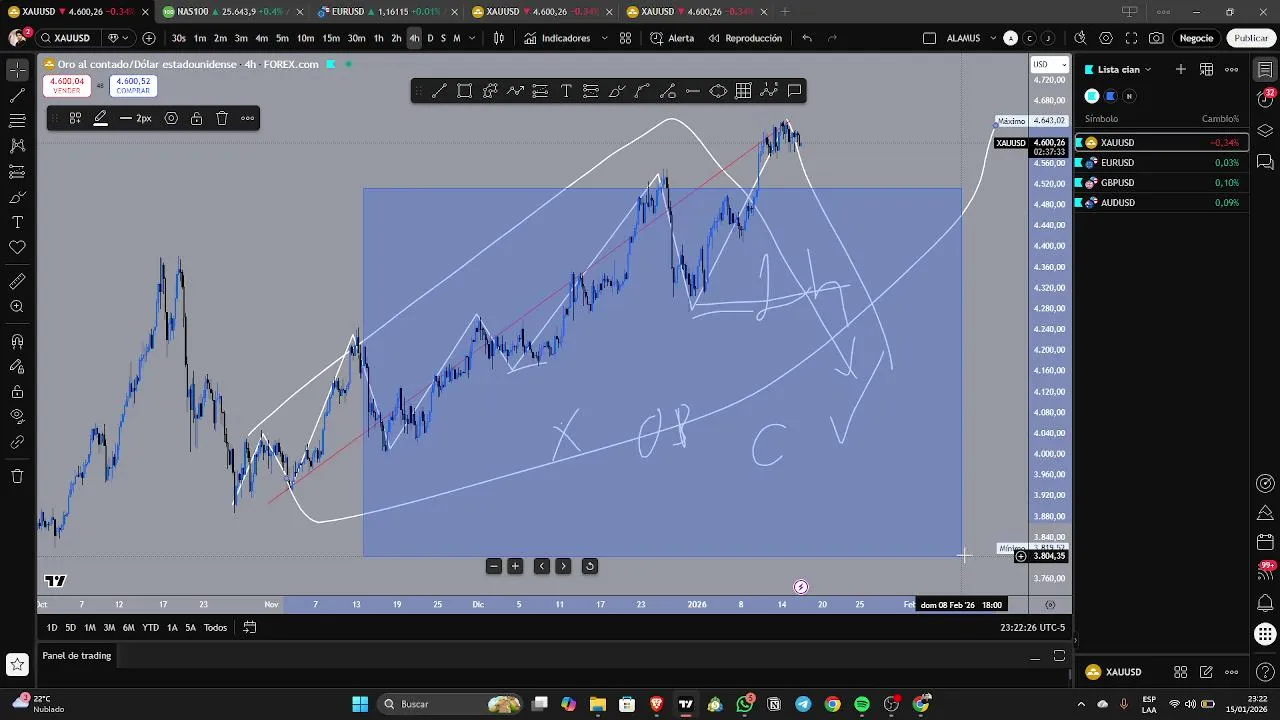Click the layout setup square icon
This screenshot has height=720, width=1280.
click(929, 38)
